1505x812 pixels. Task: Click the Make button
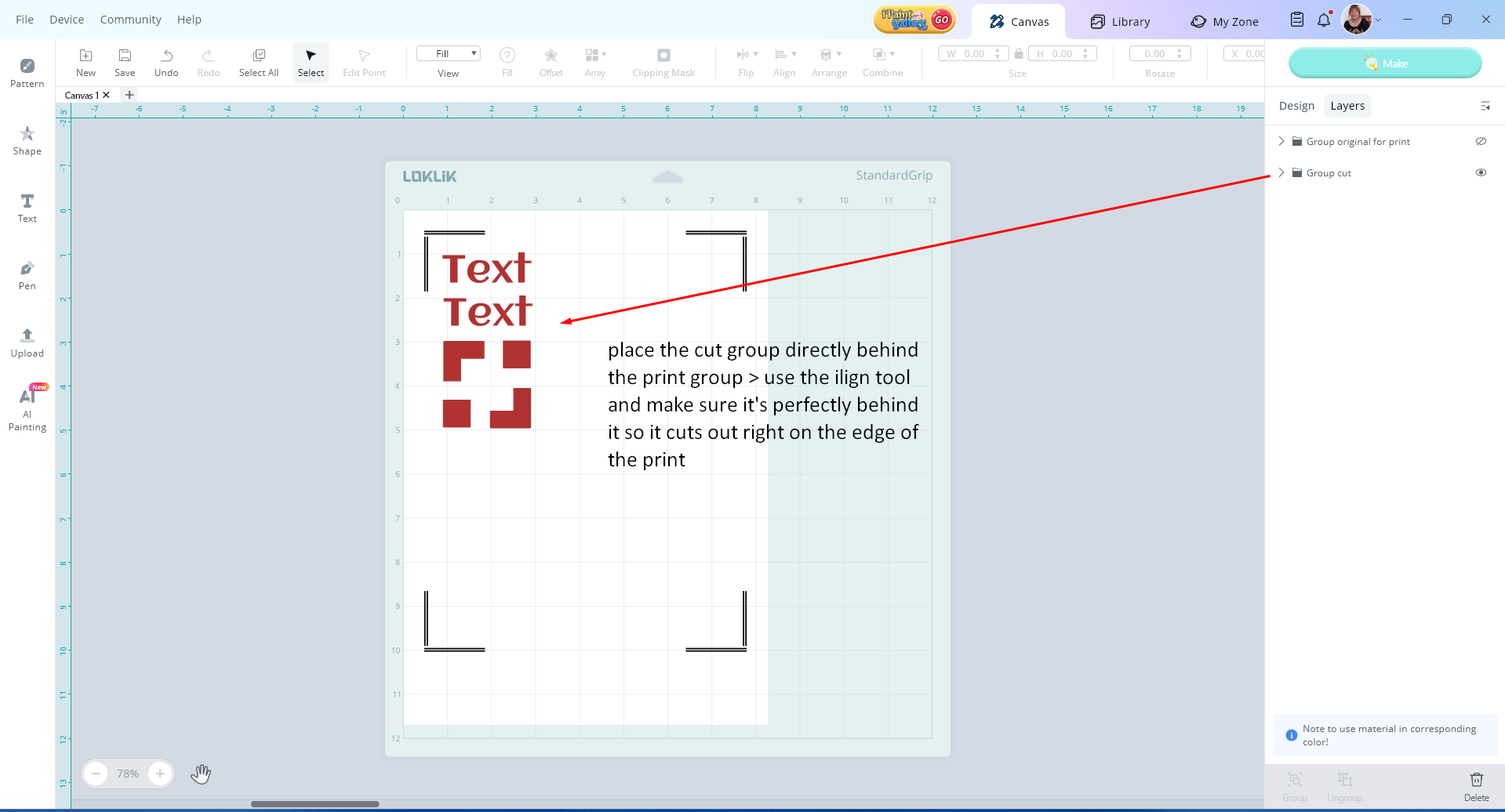(1385, 63)
